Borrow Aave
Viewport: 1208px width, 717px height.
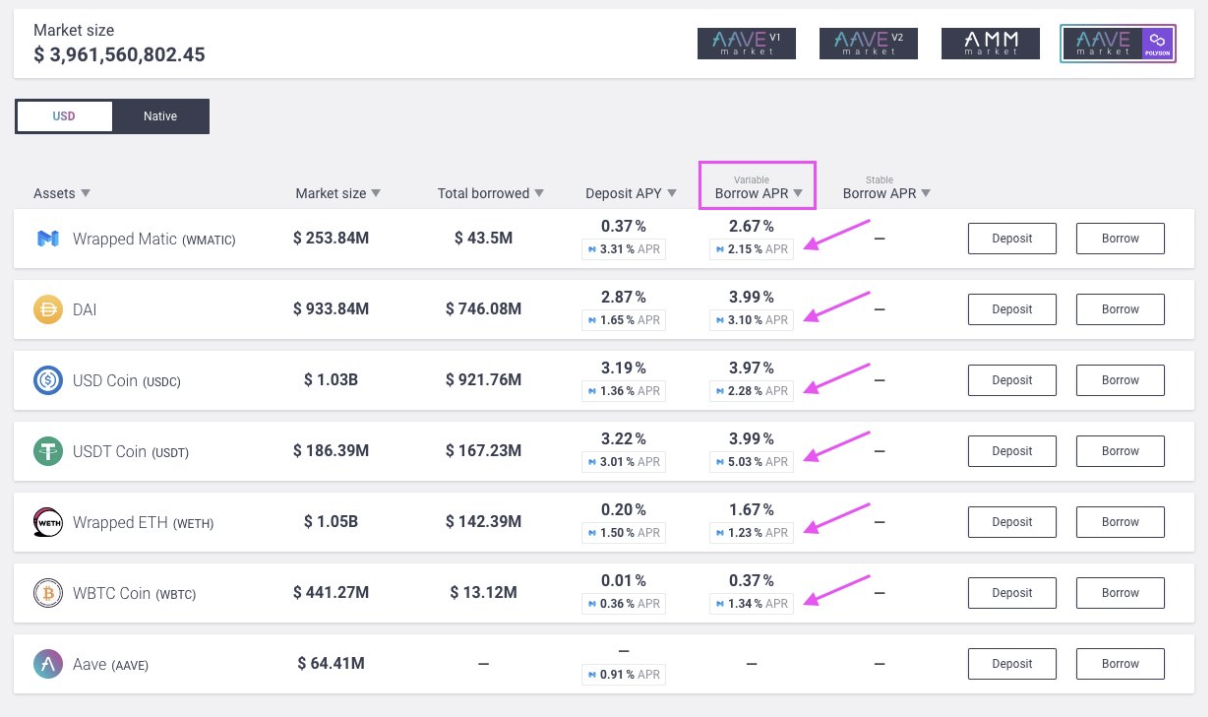coord(1120,664)
